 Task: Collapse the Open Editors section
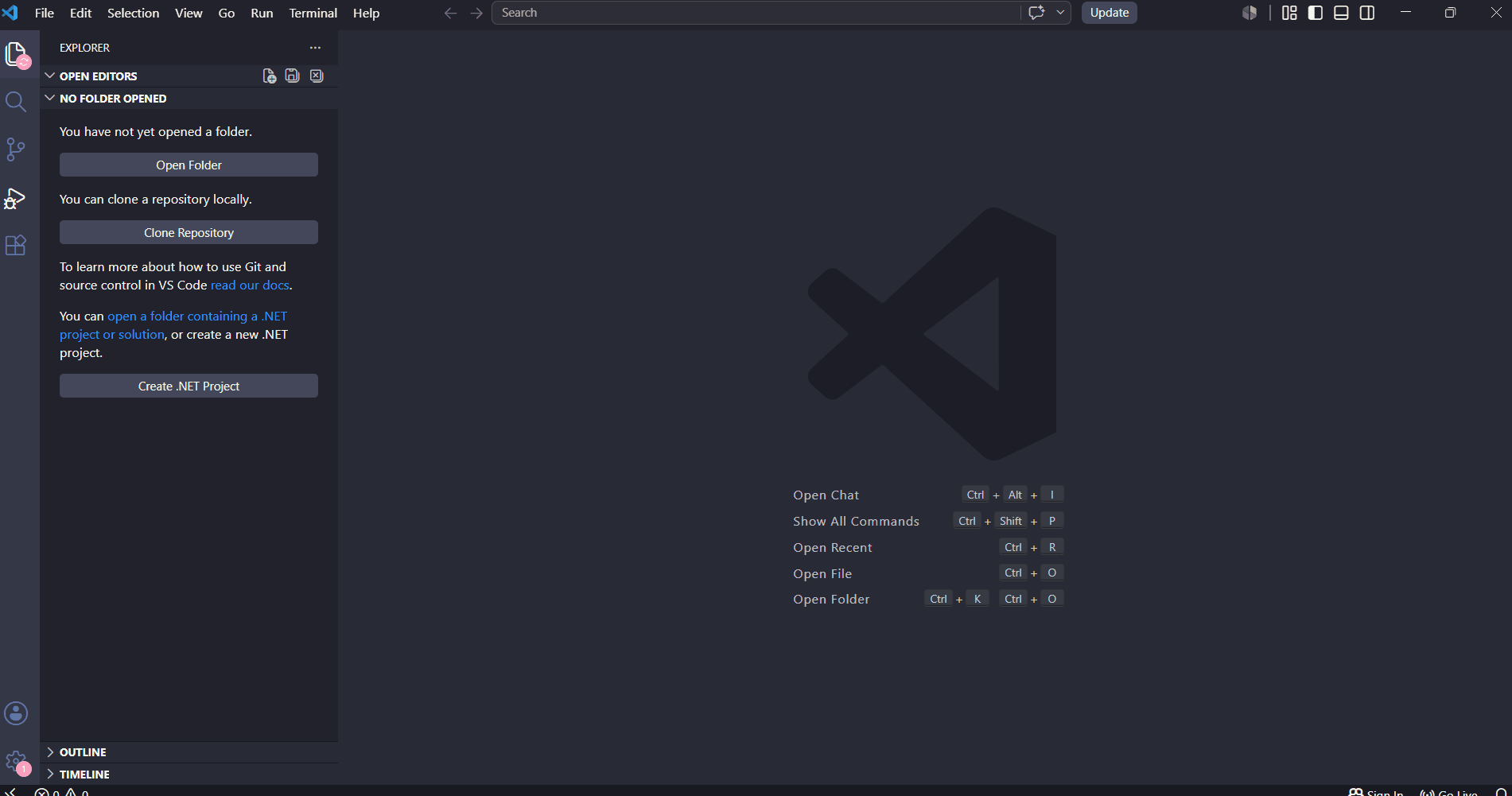click(49, 76)
